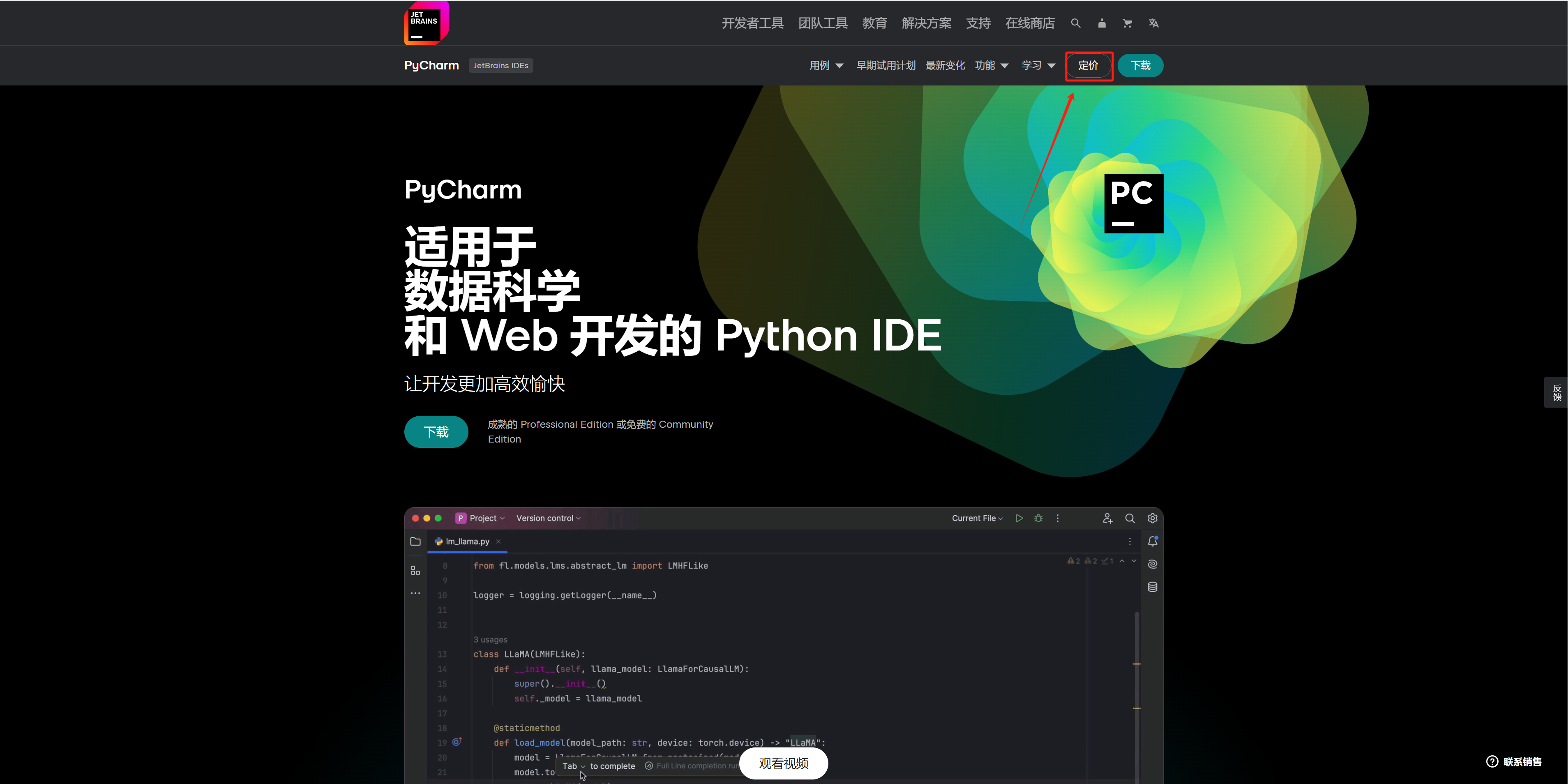Viewport: 1568px width, 784px height.
Task: Click the large 下载 hero button
Action: click(436, 431)
